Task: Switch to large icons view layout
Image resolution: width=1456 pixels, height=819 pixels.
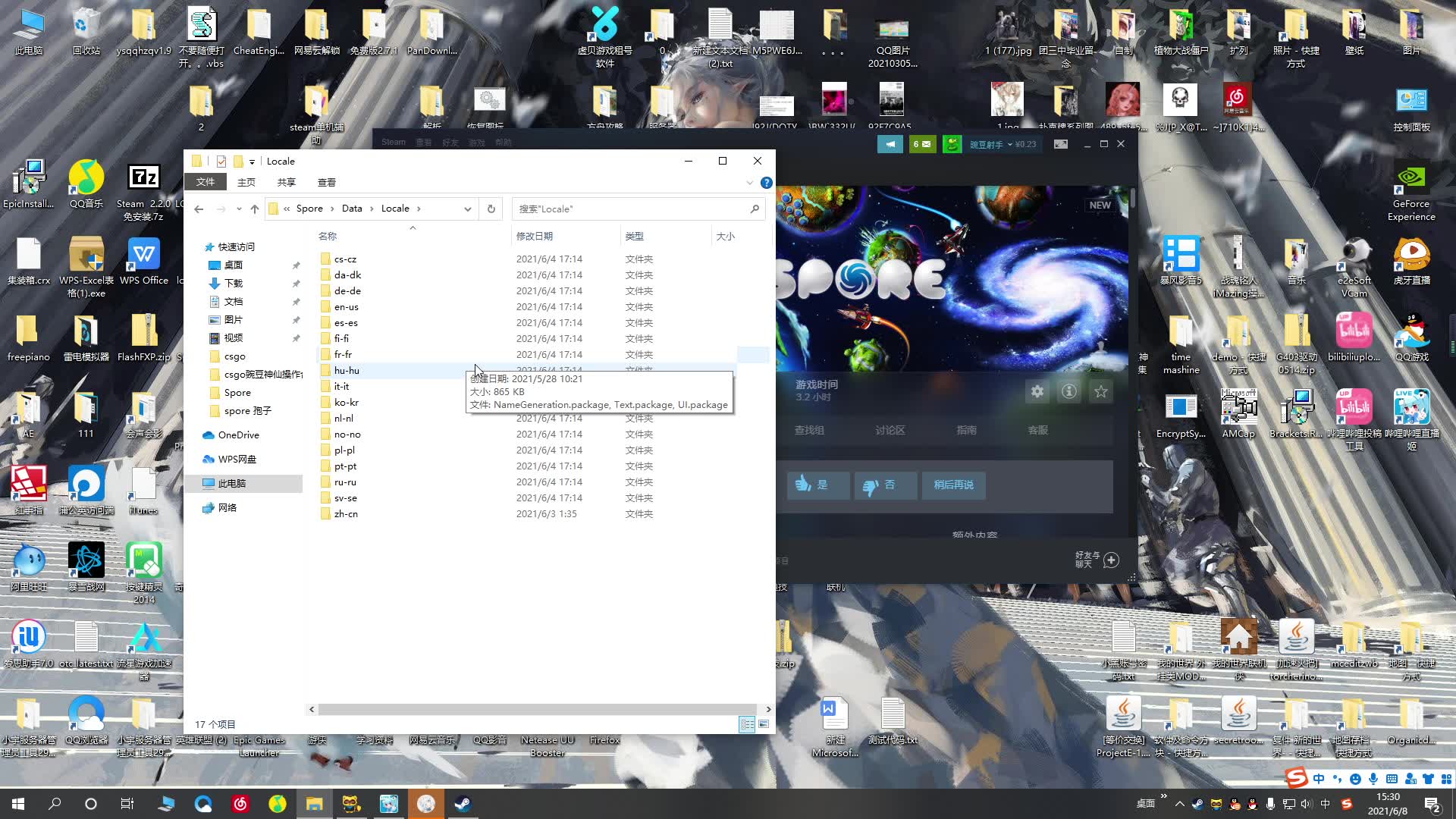Action: tap(764, 724)
